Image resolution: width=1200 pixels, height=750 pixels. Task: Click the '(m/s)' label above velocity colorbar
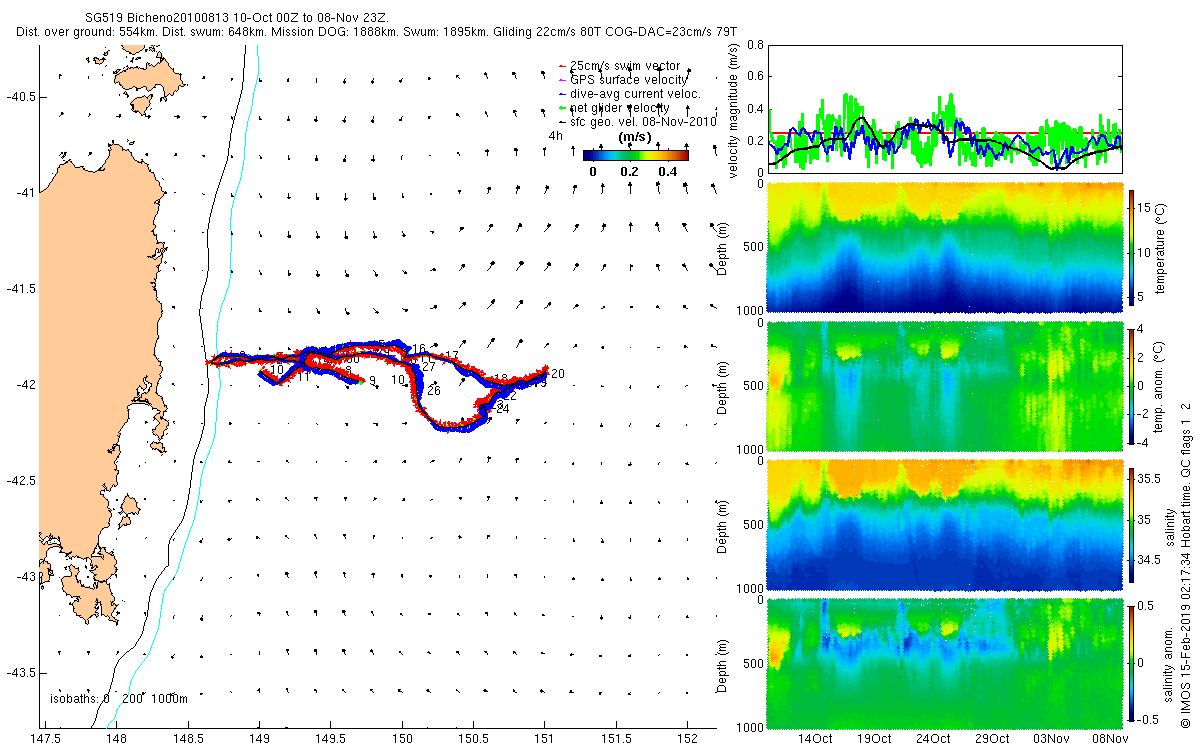pos(635,136)
